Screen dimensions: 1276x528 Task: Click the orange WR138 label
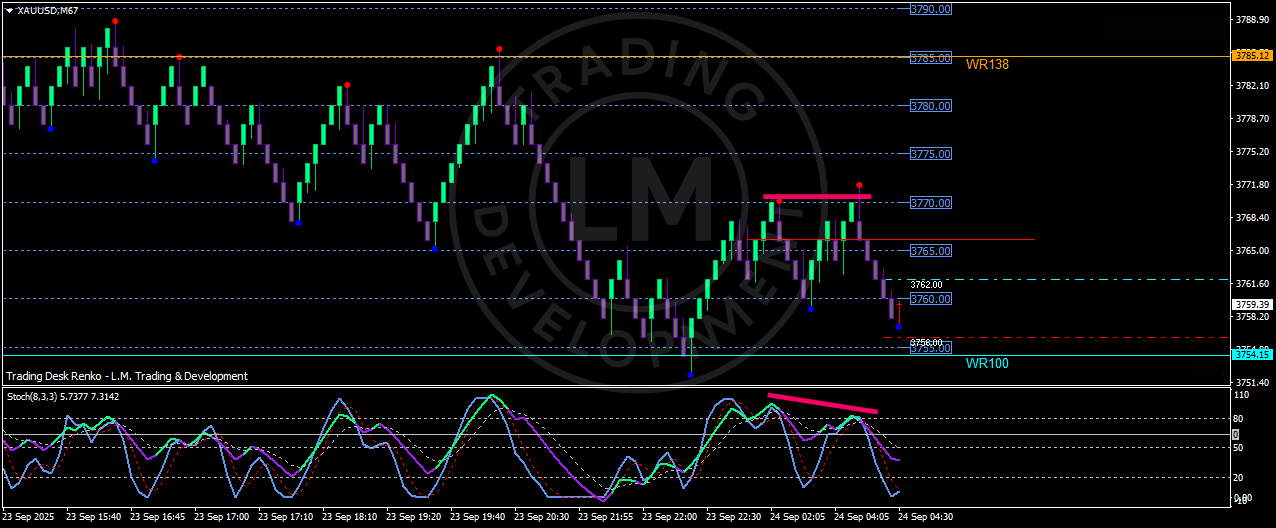point(987,64)
